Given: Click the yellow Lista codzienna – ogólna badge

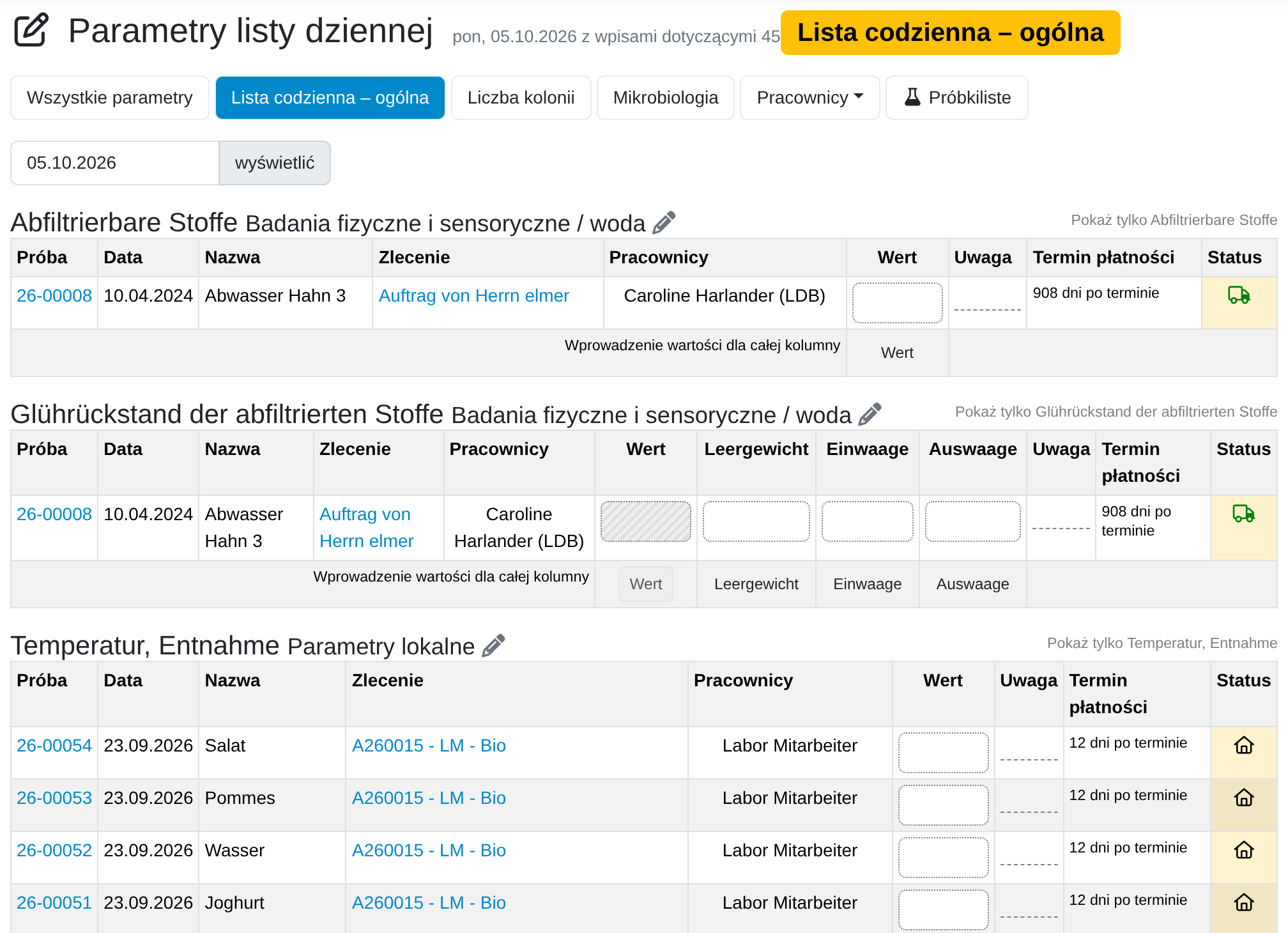Looking at the screenshot, I should [950, 33].
